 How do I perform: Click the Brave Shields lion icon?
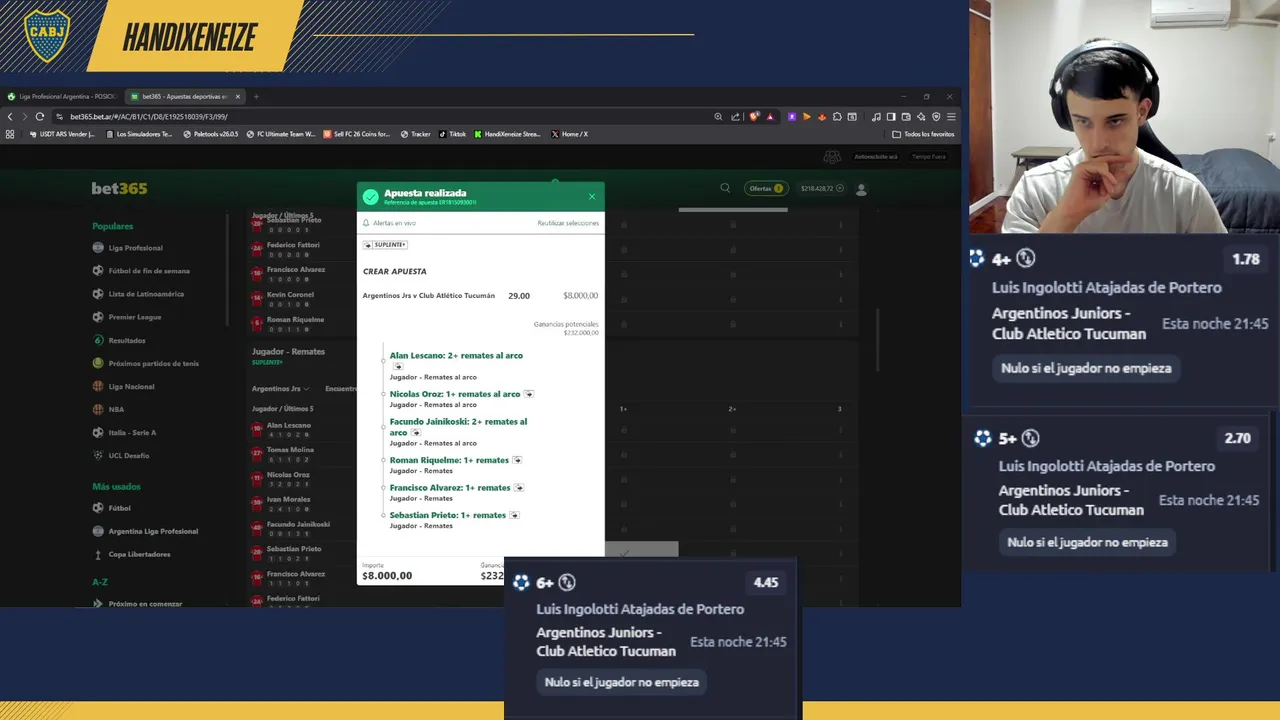tap(756, 116)
